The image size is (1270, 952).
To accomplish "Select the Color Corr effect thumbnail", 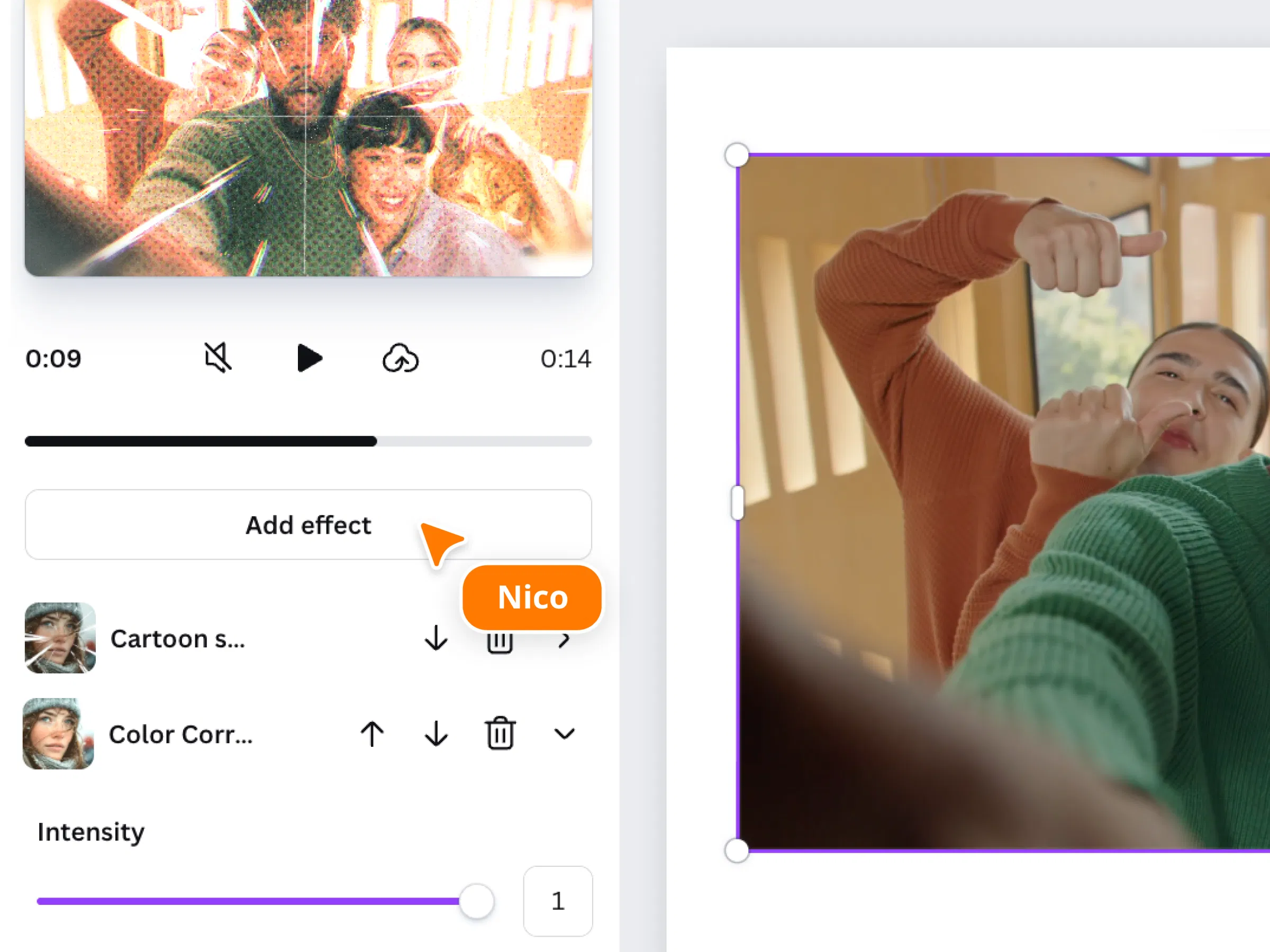I will click(58, 734).
